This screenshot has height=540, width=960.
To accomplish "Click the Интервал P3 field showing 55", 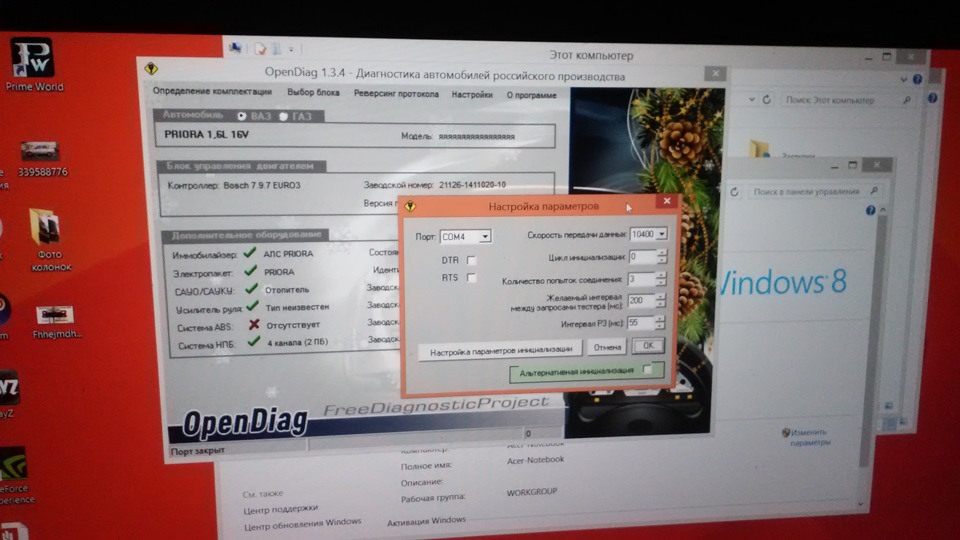I will click(640, 322).
